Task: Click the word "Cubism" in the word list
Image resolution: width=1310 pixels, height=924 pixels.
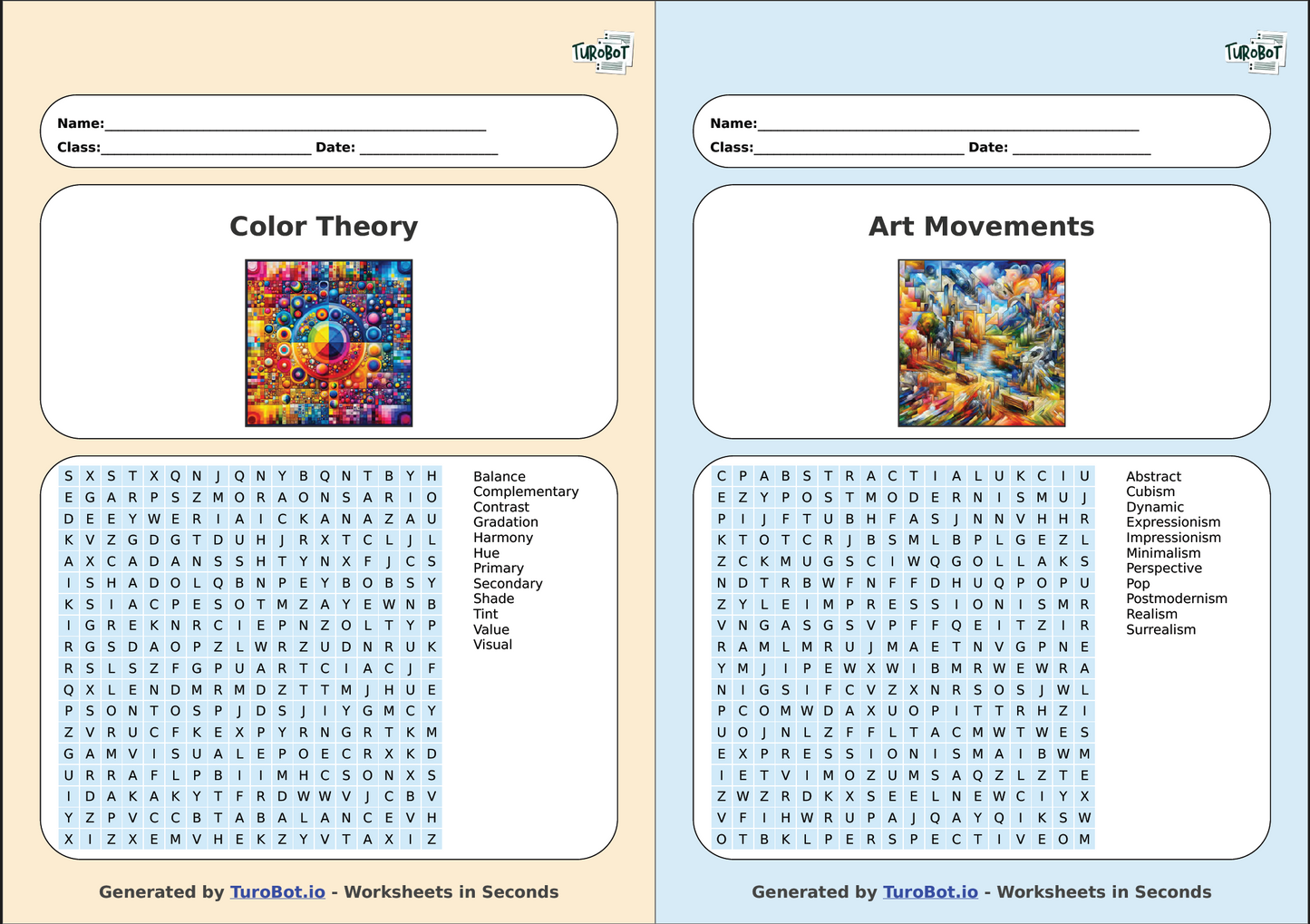Action: coord(1150,491)
